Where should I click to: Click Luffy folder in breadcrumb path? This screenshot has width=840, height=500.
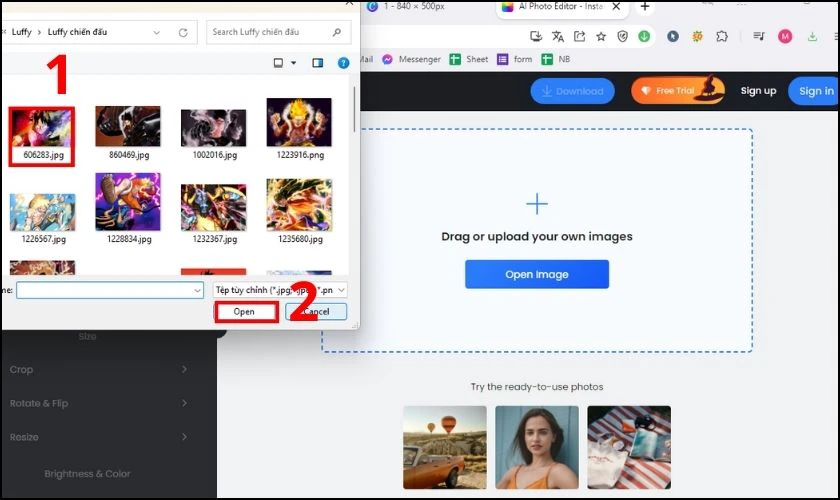[x=21, y=32]
